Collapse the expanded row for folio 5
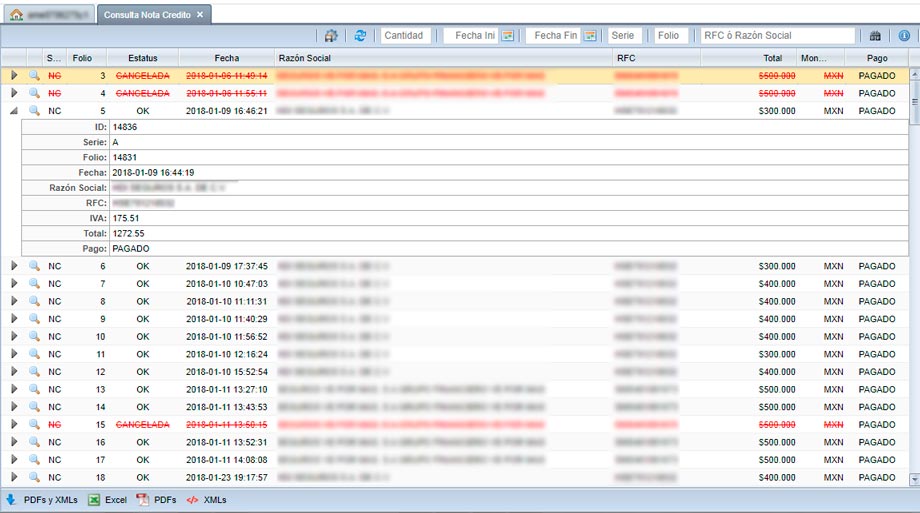This screenshot has height=513, width=920. (x=14, y=111)
